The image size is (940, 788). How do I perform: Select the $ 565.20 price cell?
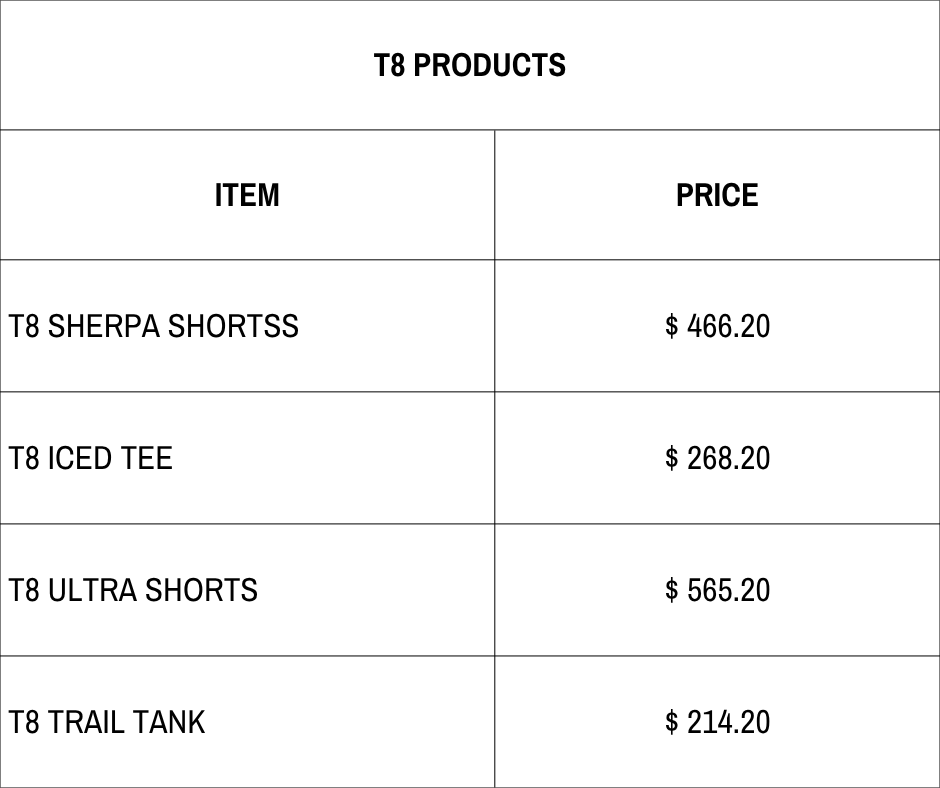[717, 590]
